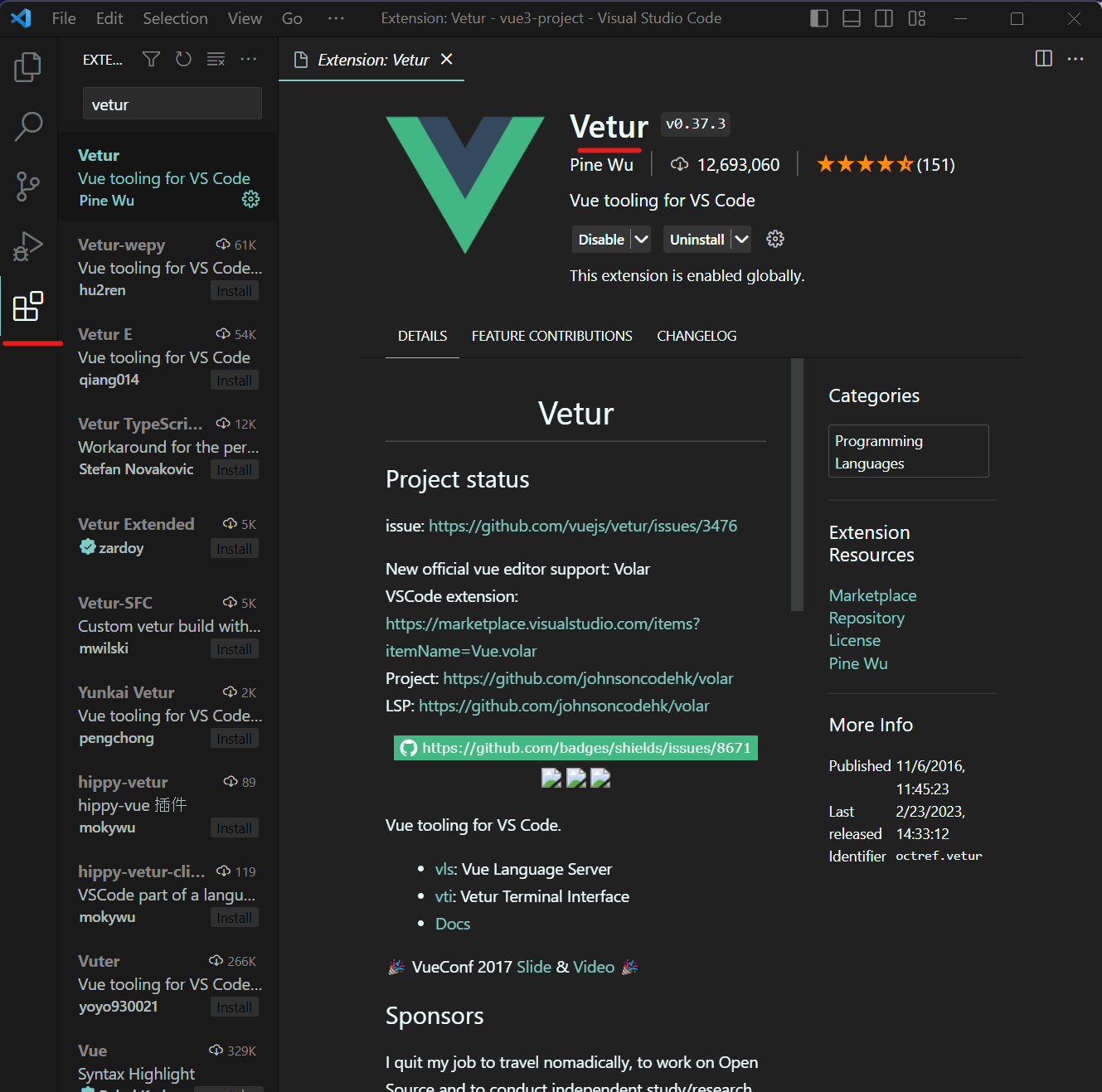This screenshot has height=1092, width=1102.
Task: Toggle bottom panel layout icon
Action: point(852,18)
